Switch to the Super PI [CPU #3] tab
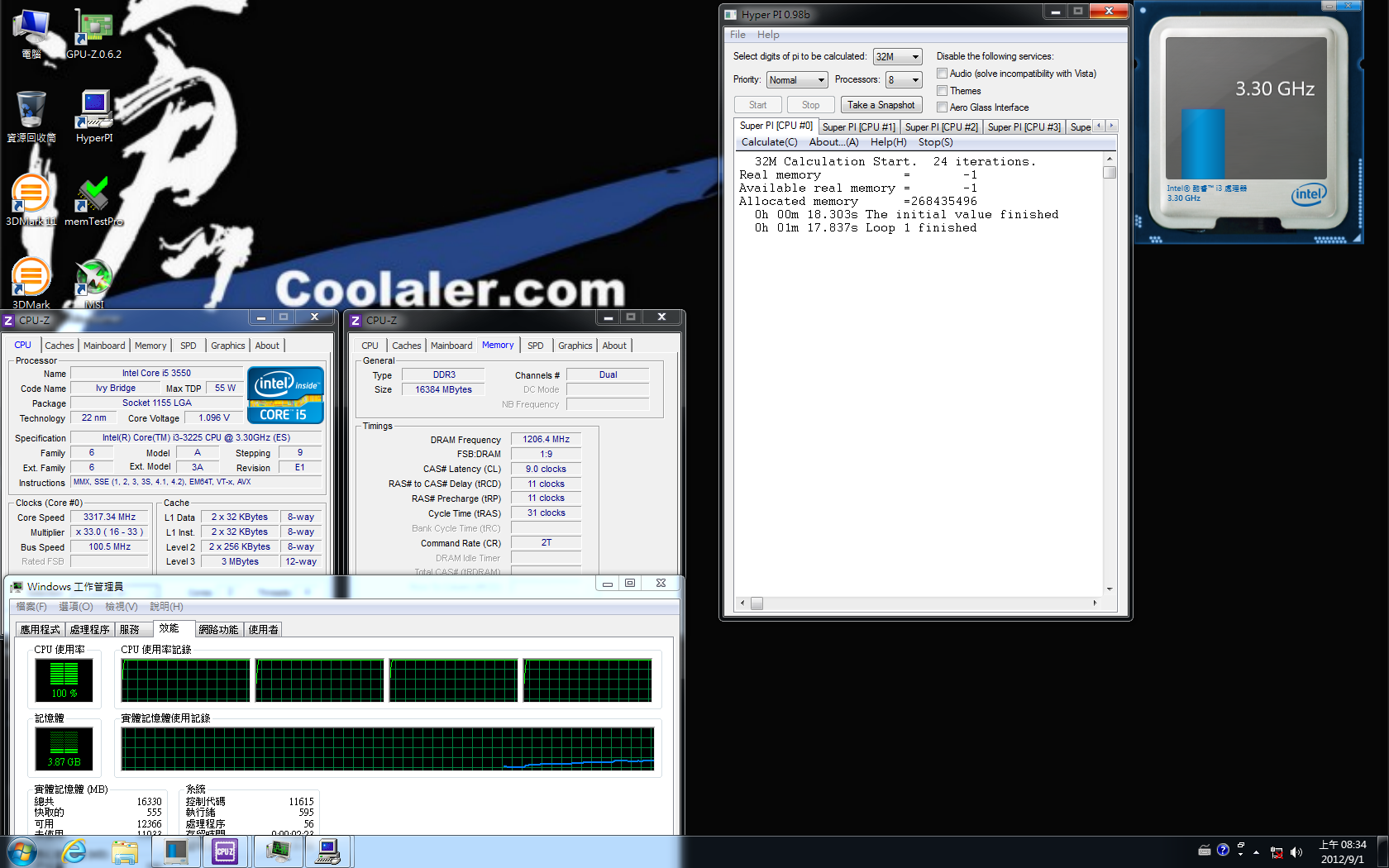Image resolution: width=1389 pixels, height=868 pixels. [x=1024, y=127]
